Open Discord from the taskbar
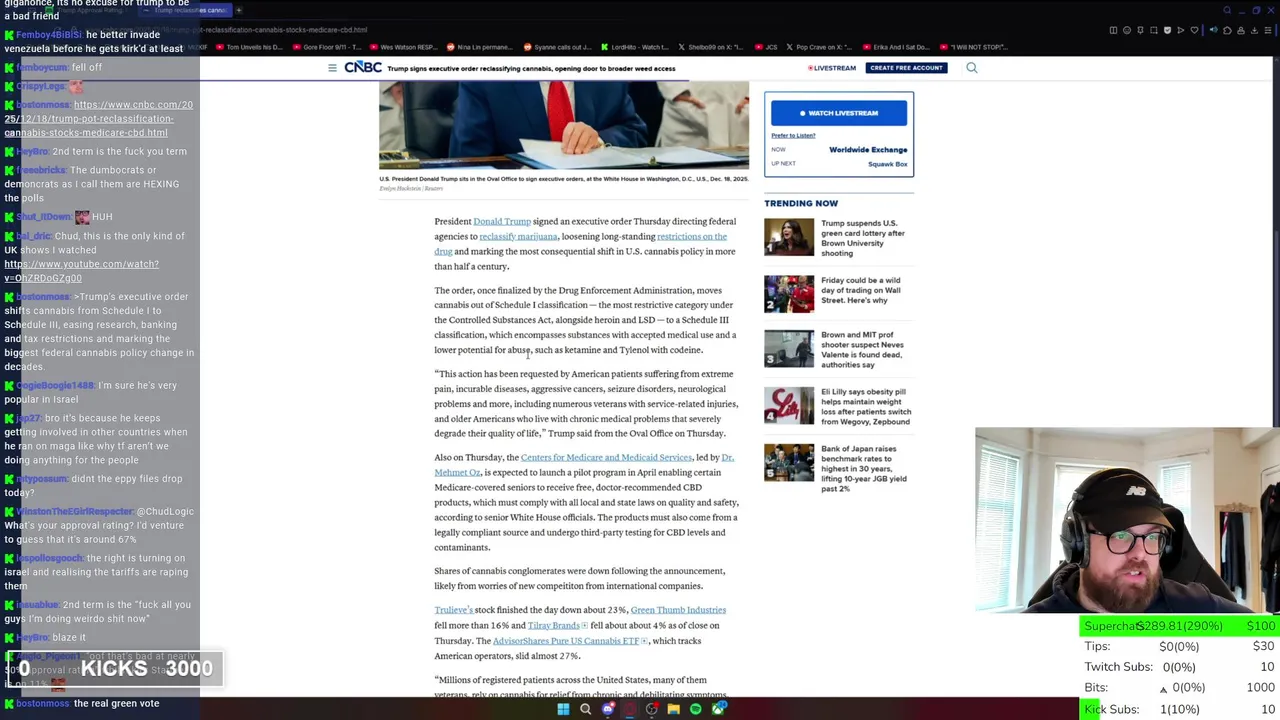 click(608, 709)
